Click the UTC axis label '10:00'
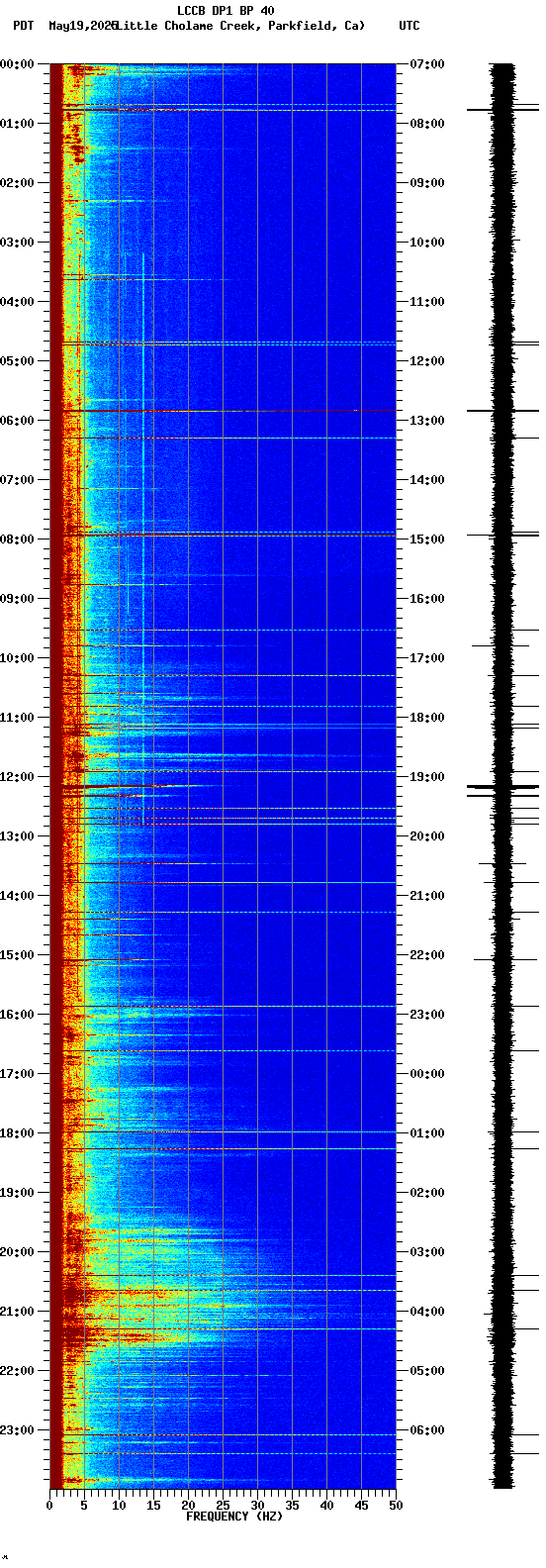 tap(427, 243)
